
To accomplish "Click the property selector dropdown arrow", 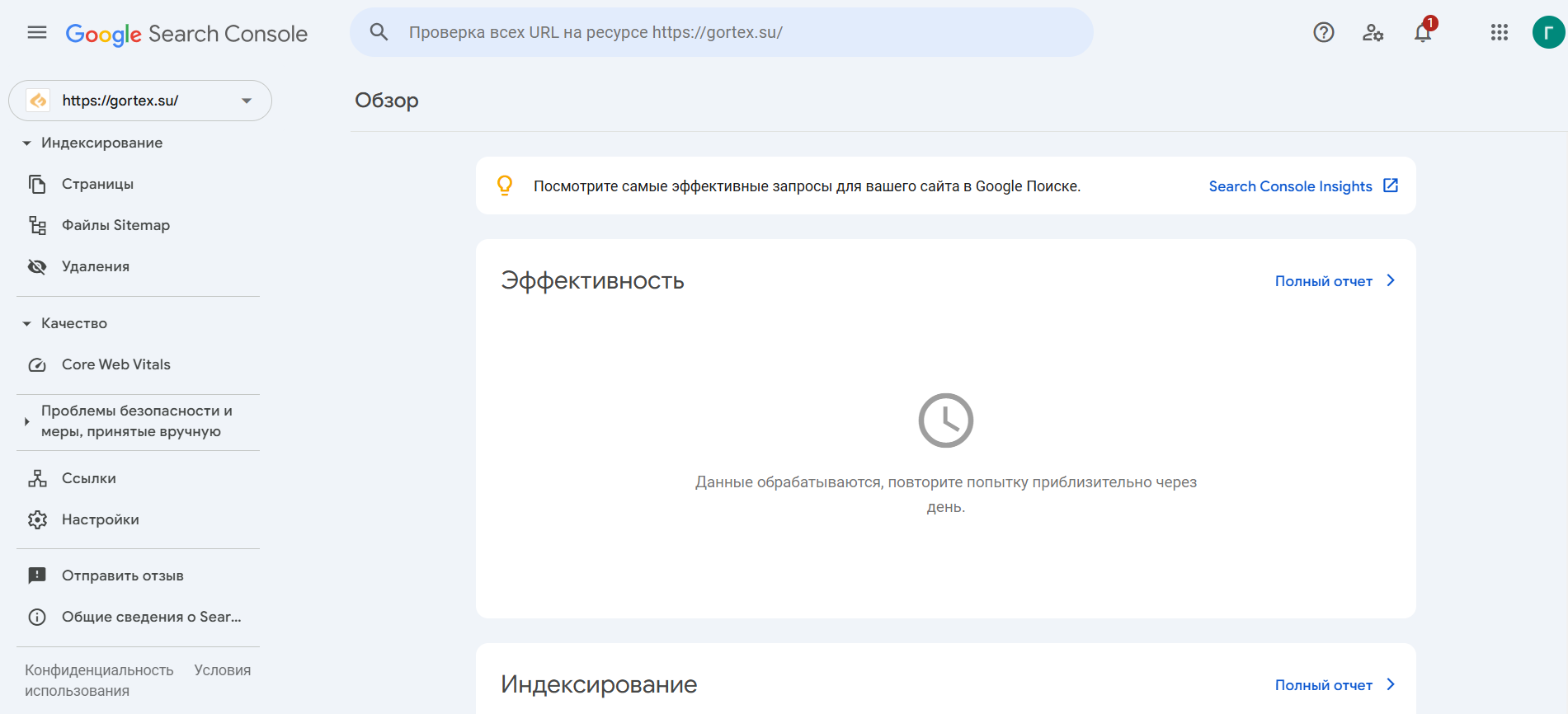I will click(246, 101).
